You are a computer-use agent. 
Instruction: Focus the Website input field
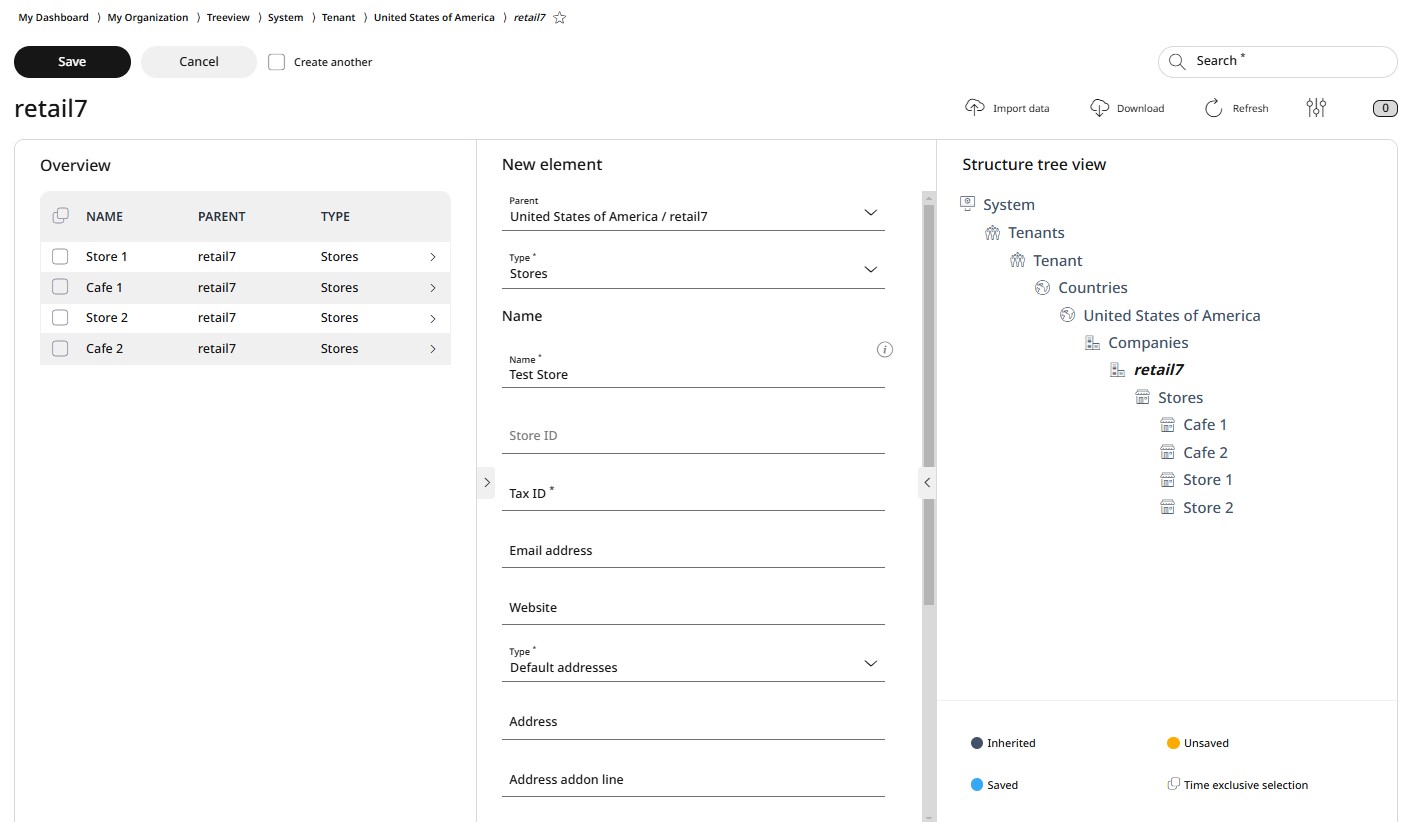693,606
